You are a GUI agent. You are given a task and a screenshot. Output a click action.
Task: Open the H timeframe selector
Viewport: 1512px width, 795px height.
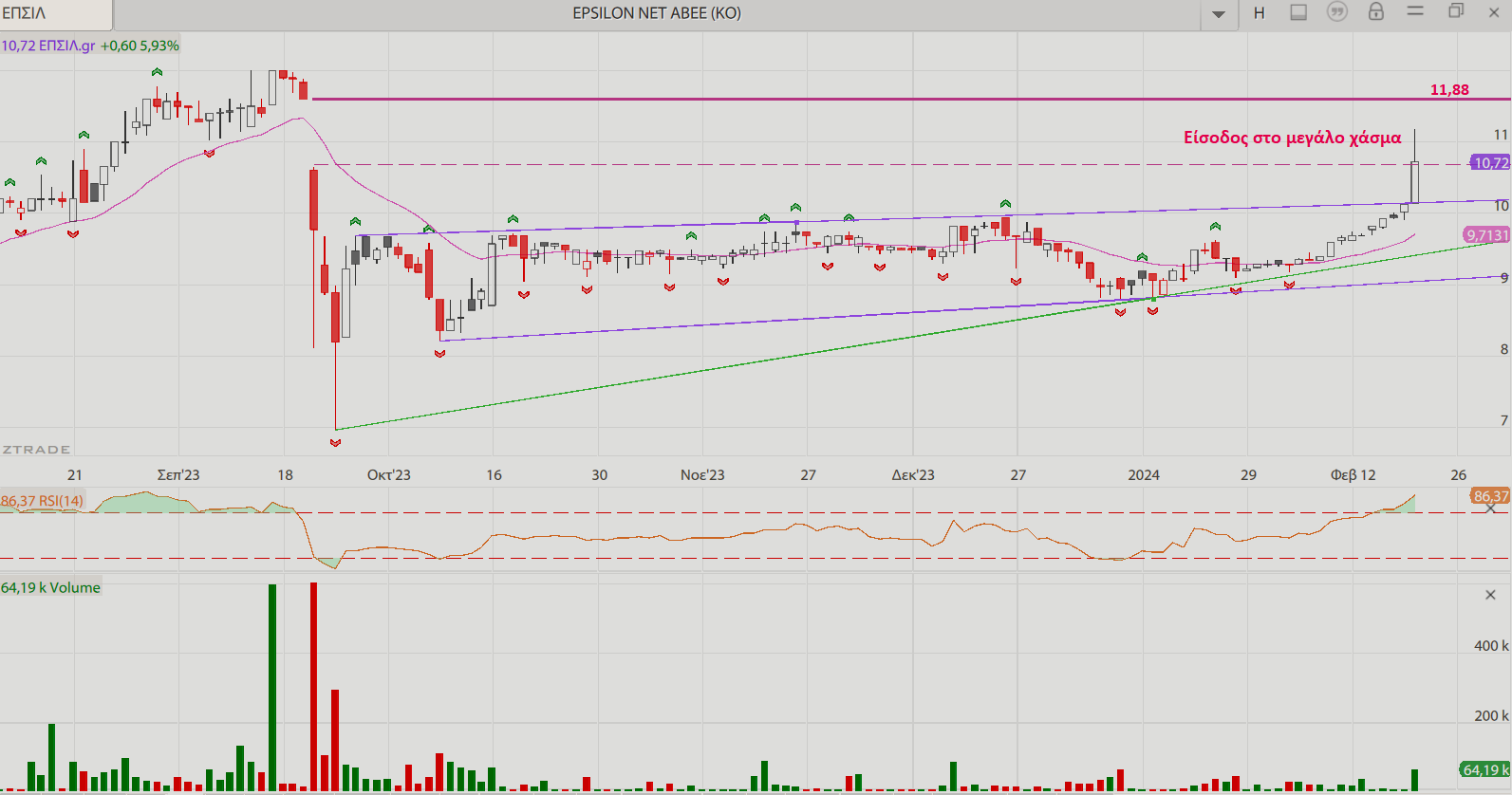[1260, 13]
